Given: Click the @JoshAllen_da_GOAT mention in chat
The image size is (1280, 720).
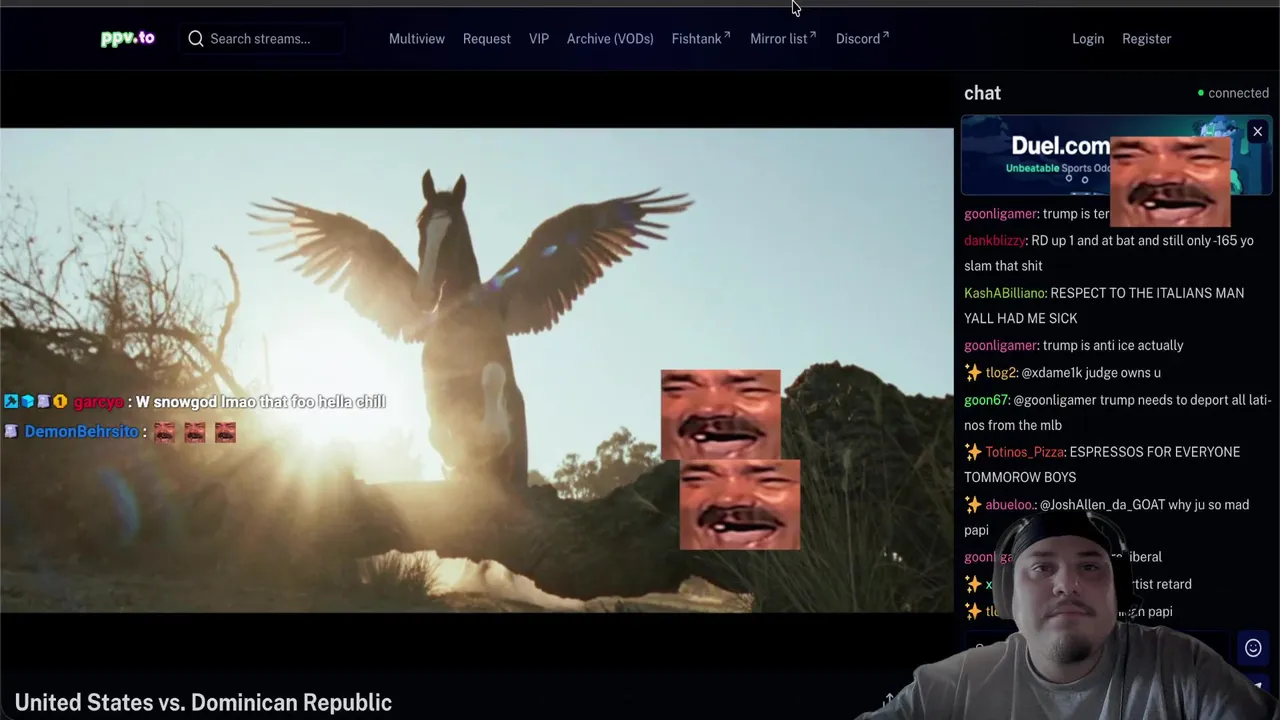Looking at the screenshot, I should (1102, 504).
